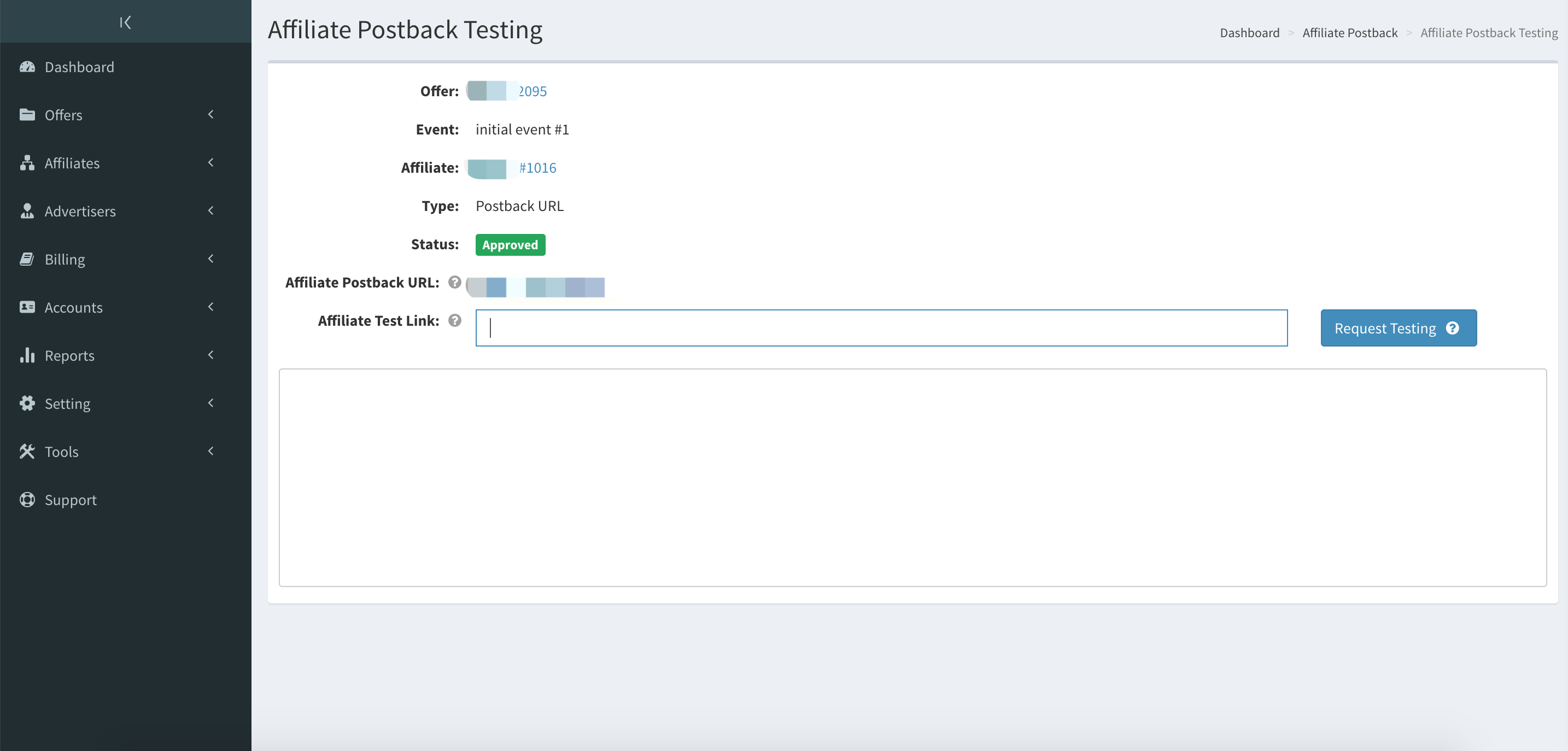
Task: Click the Tools wrench icon
Action: coord(27,451)
